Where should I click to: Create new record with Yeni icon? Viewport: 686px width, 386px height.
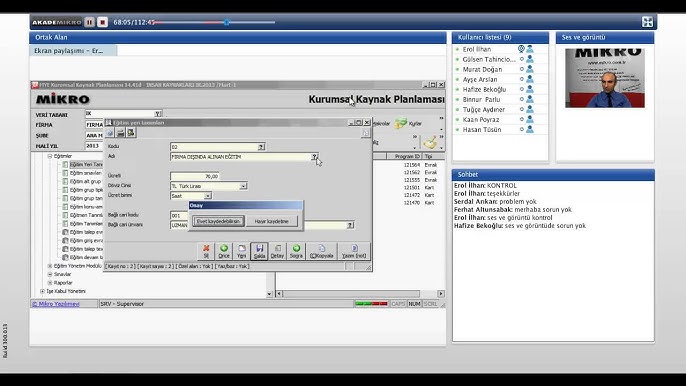point(242,251)
